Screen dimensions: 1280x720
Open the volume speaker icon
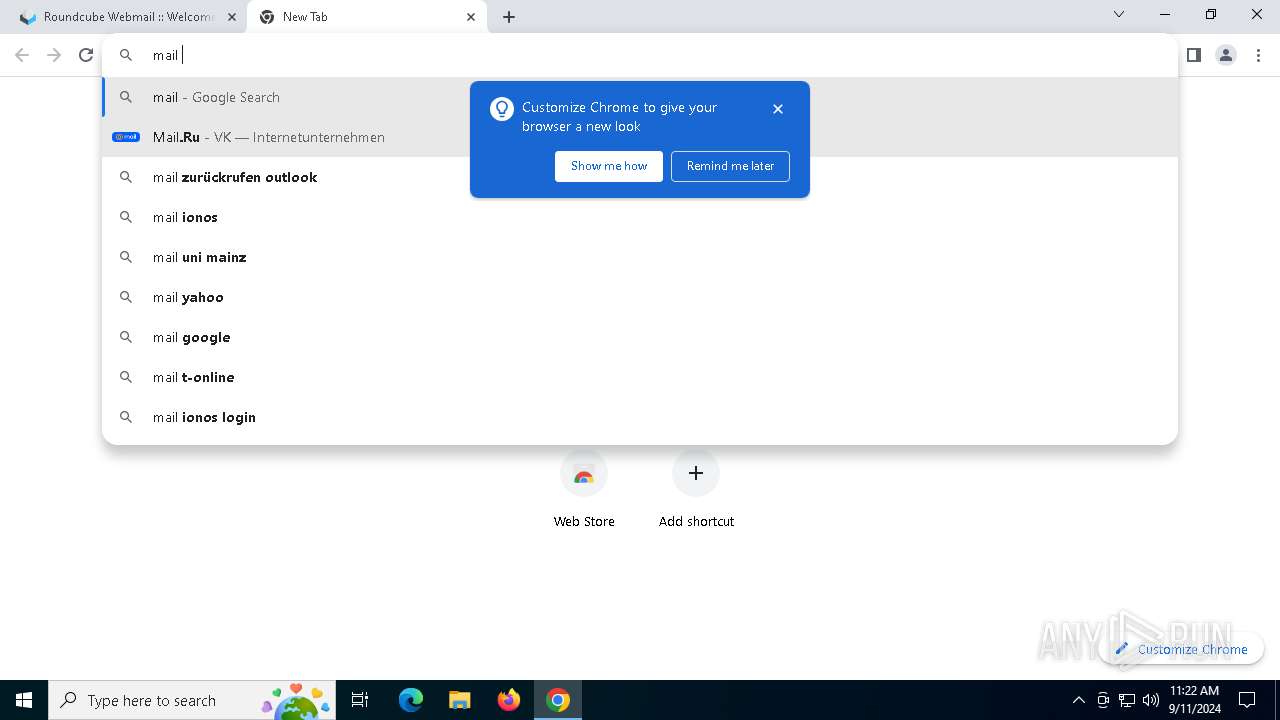pyautogui.click(x=1151, y=700)
